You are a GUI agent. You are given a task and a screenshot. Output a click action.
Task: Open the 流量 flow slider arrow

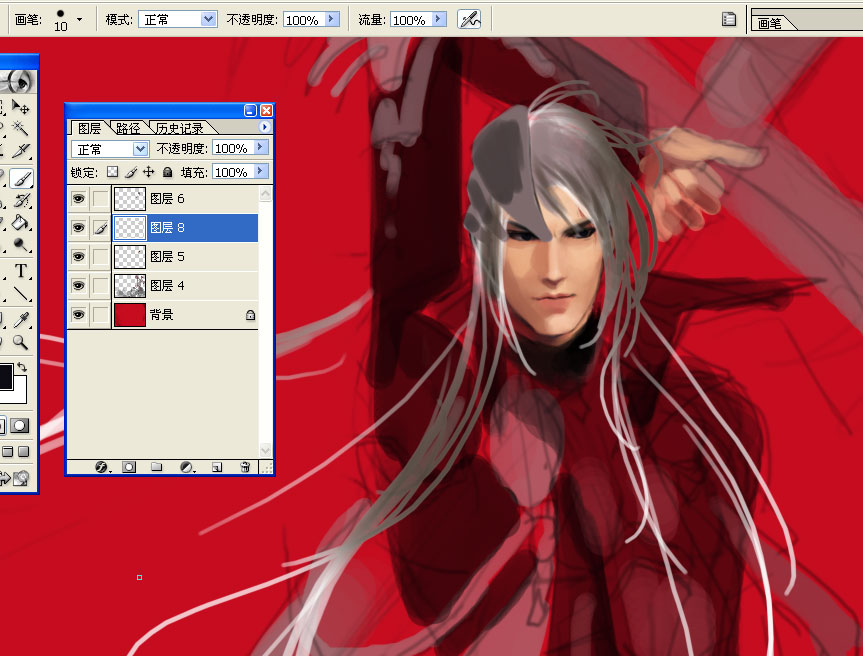click(439, 19)
